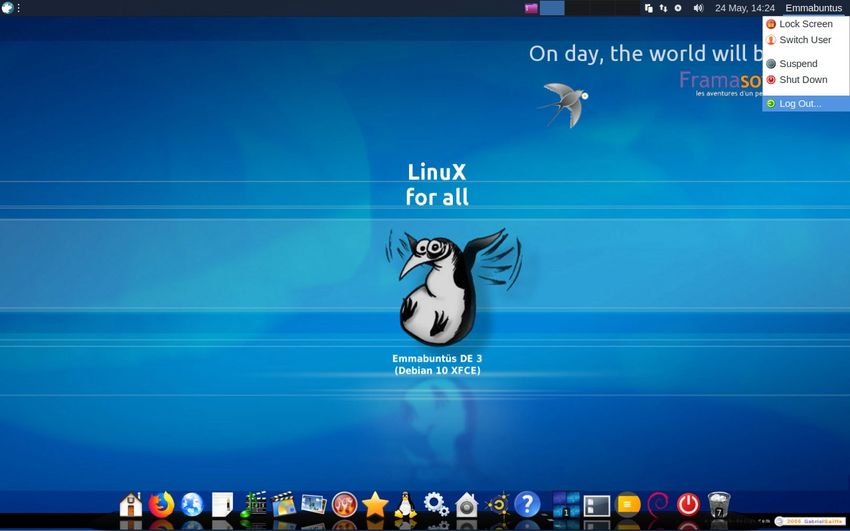Image resolution: width=850 pixels, height=531 pixels.
Task: Choose Switch User from the user menu
Action: tap(806, 40)
